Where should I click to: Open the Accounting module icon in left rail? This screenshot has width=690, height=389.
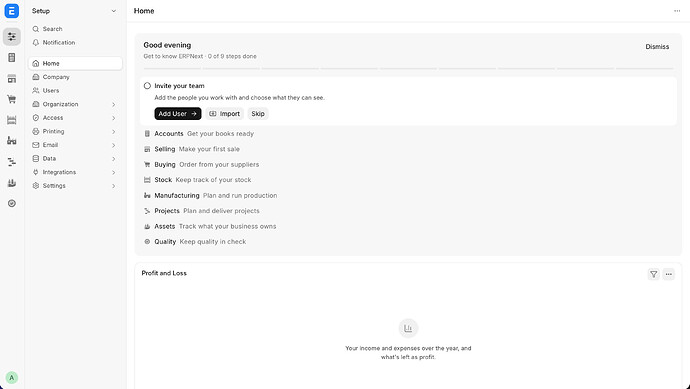12,58
